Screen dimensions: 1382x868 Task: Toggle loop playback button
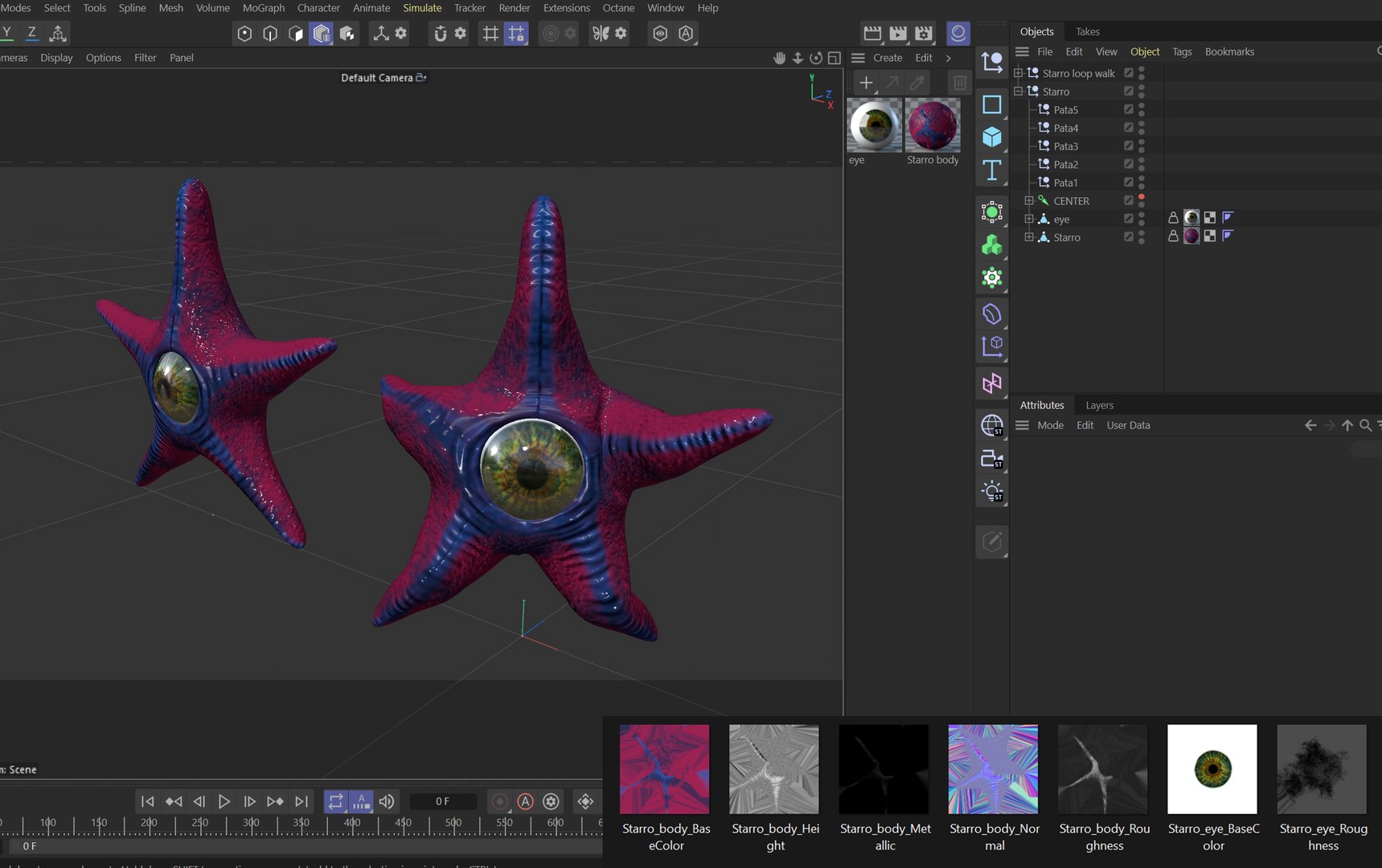coord(335,801)
